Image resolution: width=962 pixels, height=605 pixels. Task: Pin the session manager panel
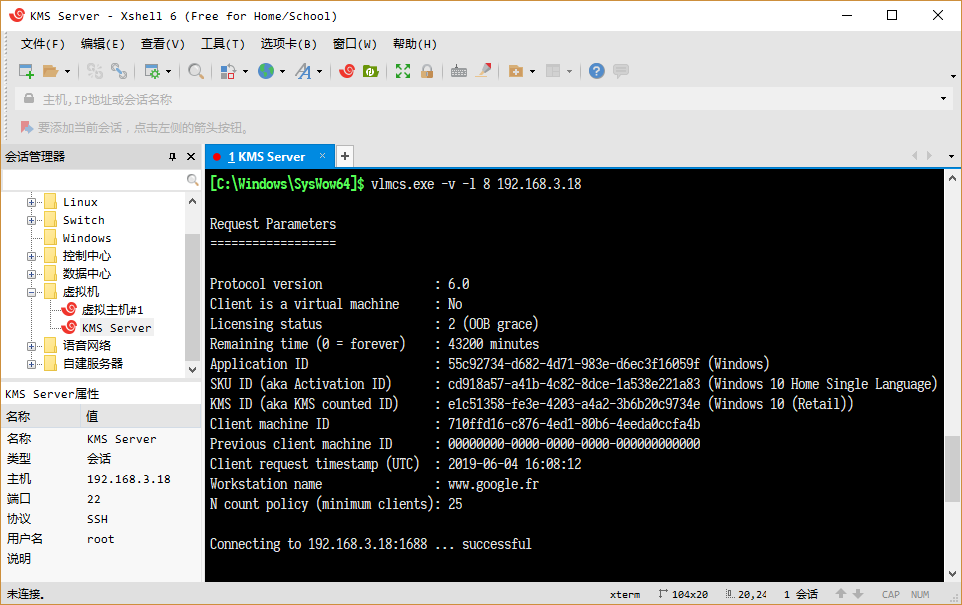[x=172, y=156]
